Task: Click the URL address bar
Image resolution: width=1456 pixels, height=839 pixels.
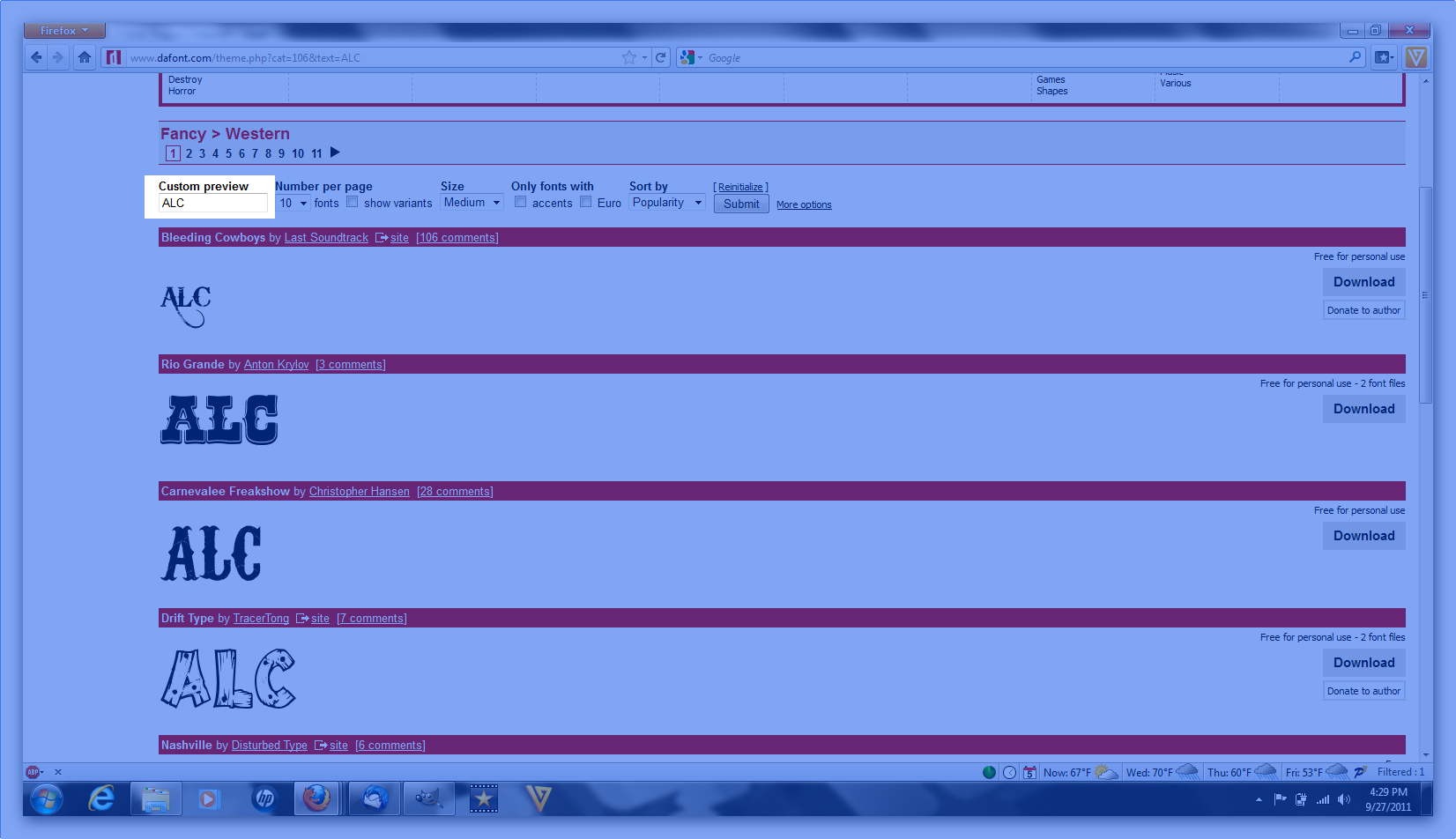Action: tap(373, 58)
